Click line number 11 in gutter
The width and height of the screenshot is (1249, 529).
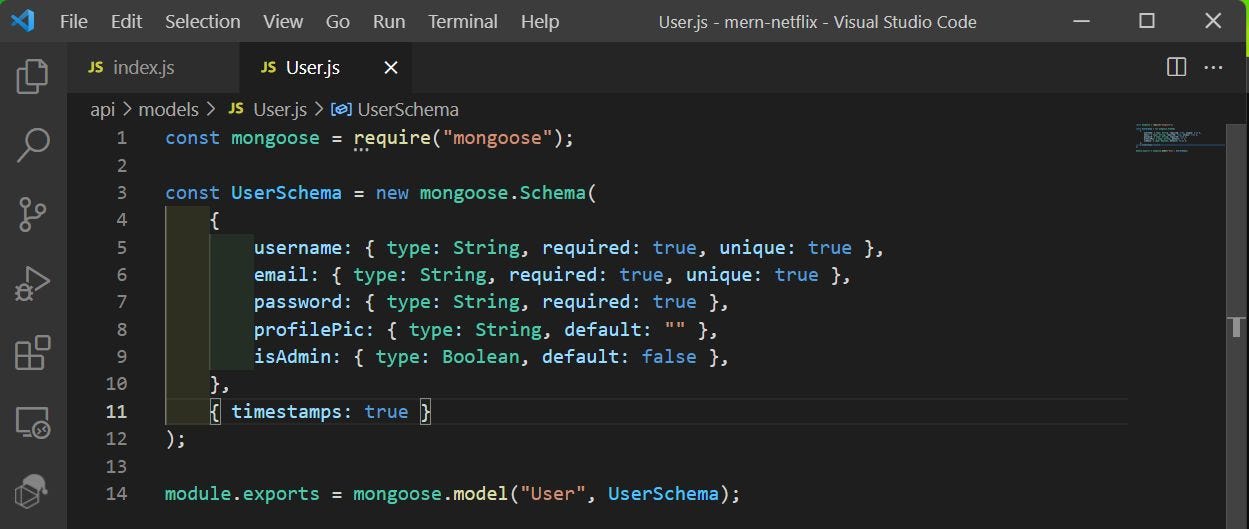point(116,411)
